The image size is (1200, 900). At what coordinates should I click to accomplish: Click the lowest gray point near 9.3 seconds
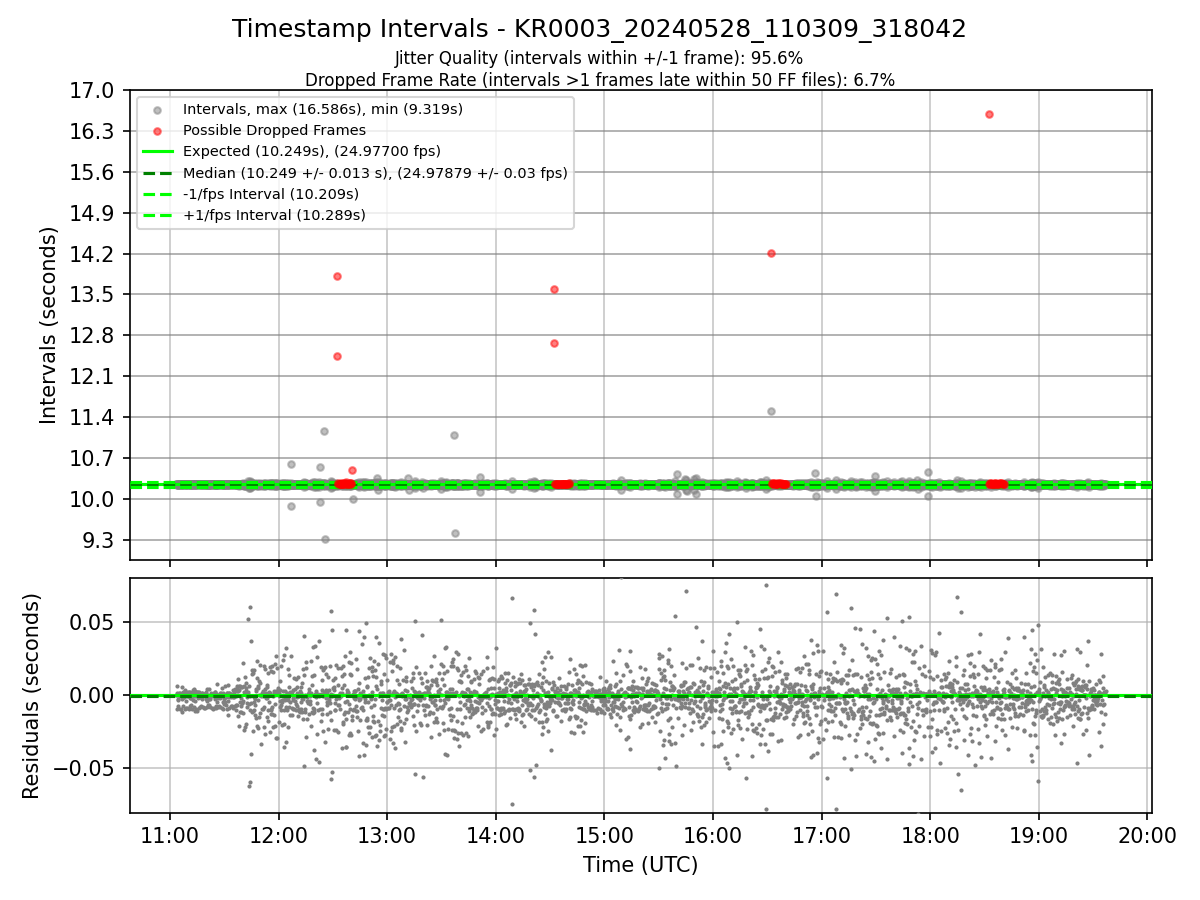pos(325,539)
